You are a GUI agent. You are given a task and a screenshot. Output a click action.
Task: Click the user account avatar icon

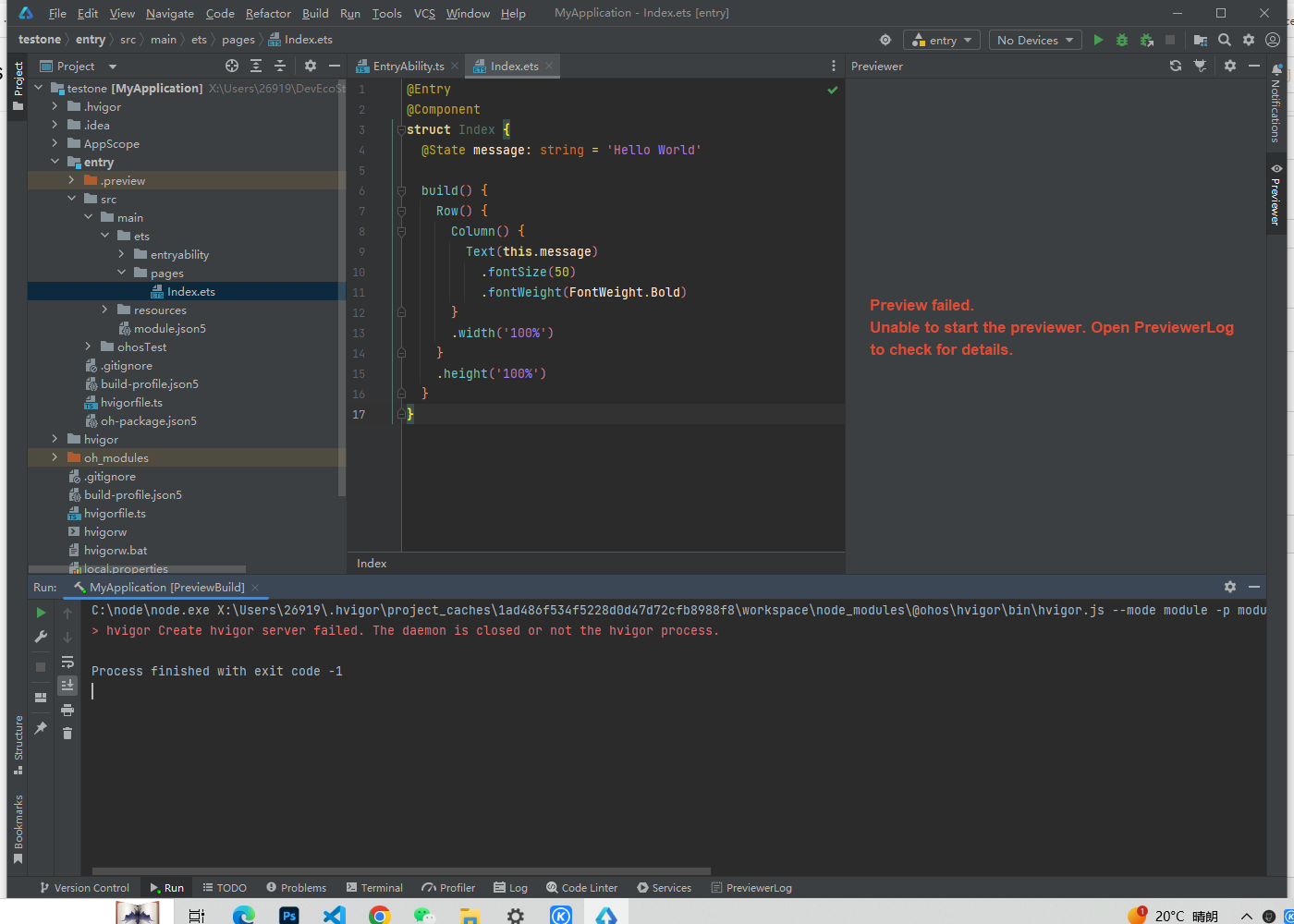1273,40
